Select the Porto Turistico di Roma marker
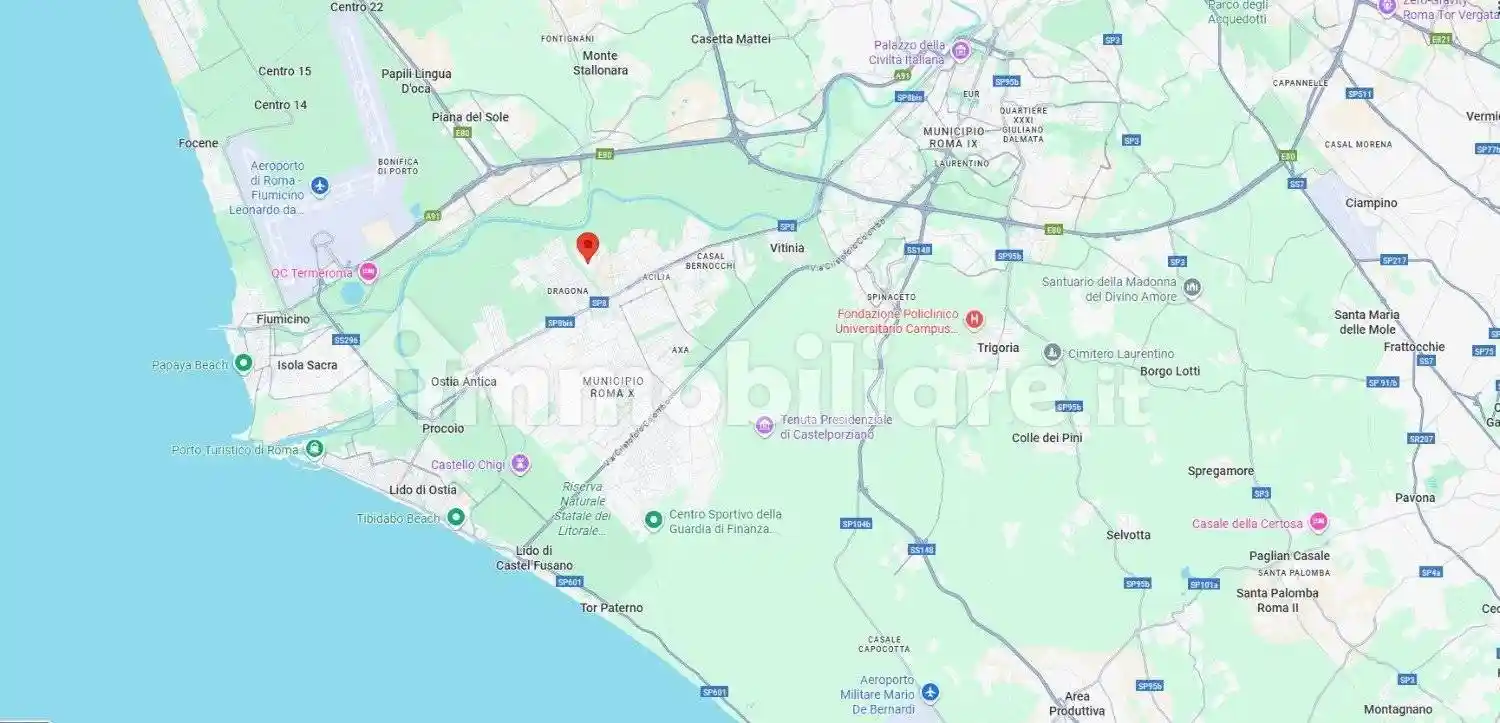 coord(314,449)
